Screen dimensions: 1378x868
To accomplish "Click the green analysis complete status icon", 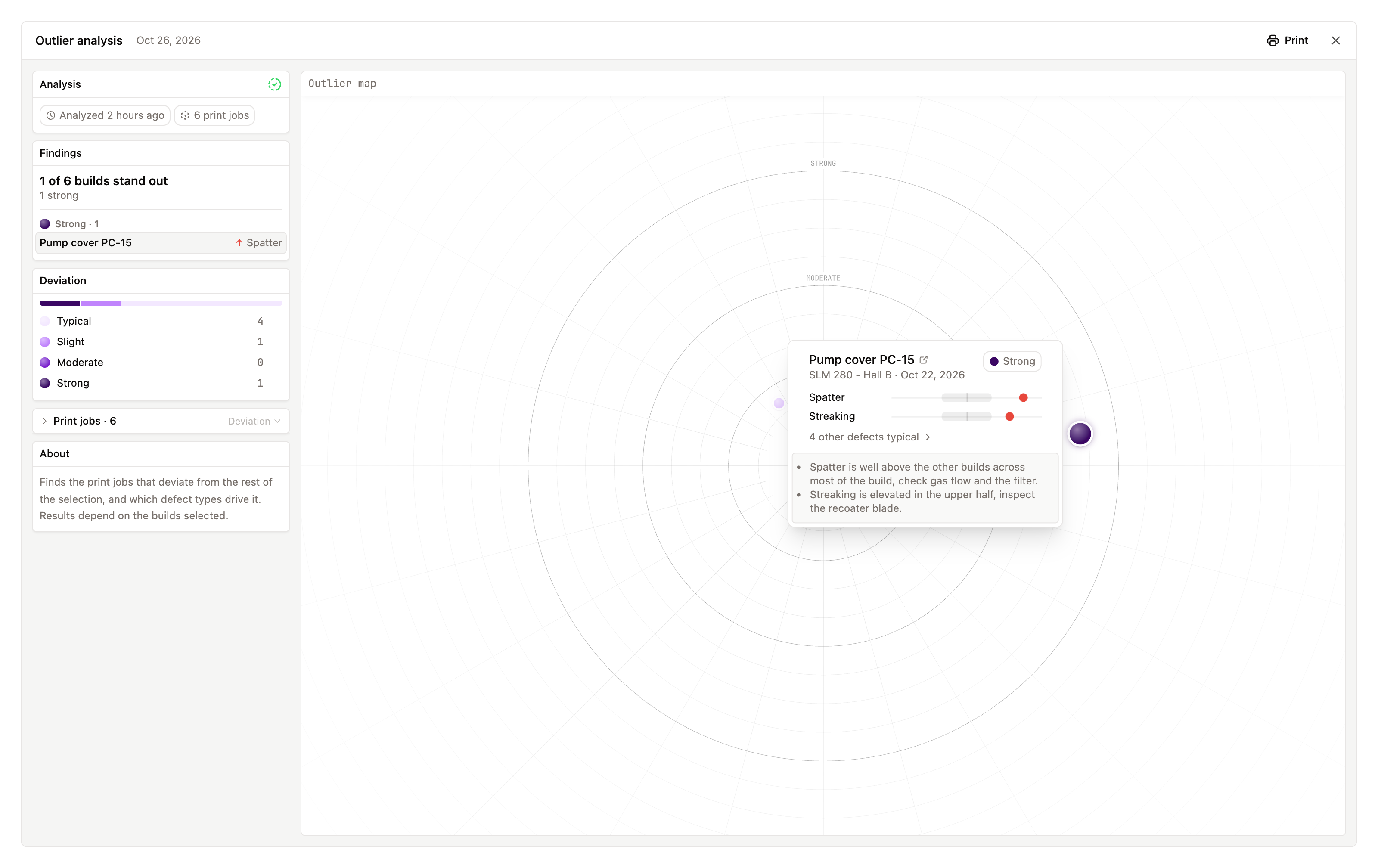I will pyautogui.click(x=275, y=84).
